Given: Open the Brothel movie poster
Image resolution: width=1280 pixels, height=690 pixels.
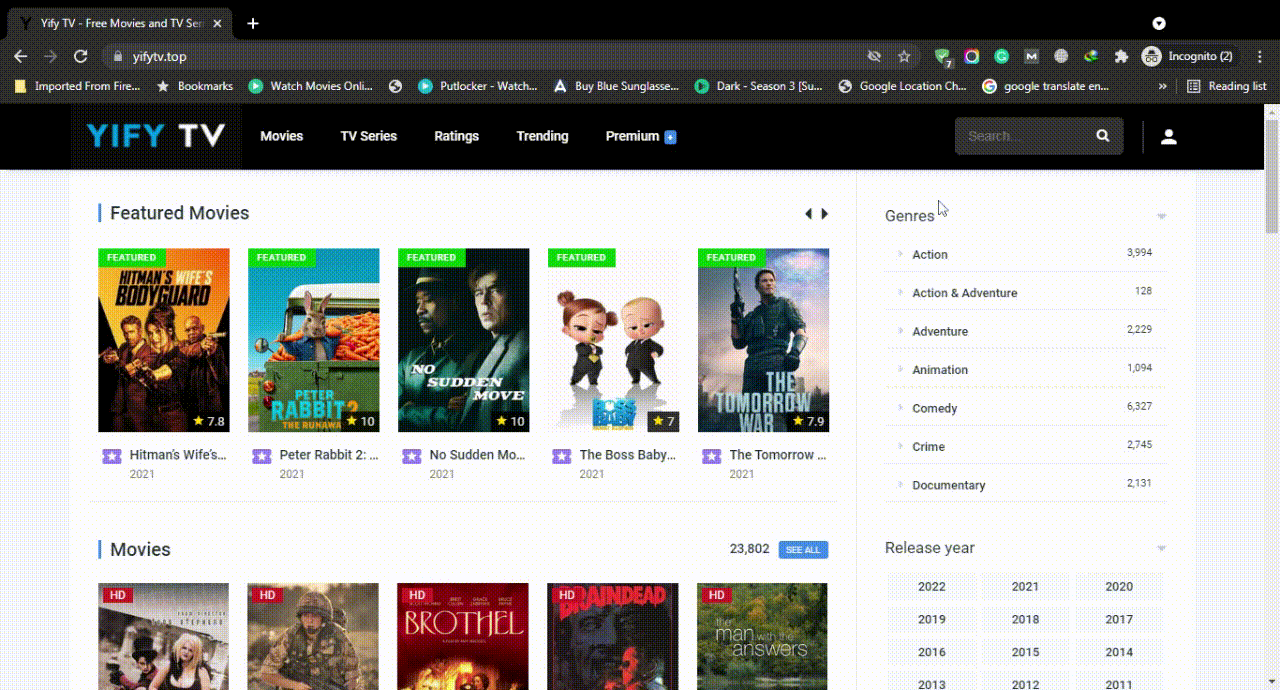Looking at the screenshot, I should coord(463,637).
